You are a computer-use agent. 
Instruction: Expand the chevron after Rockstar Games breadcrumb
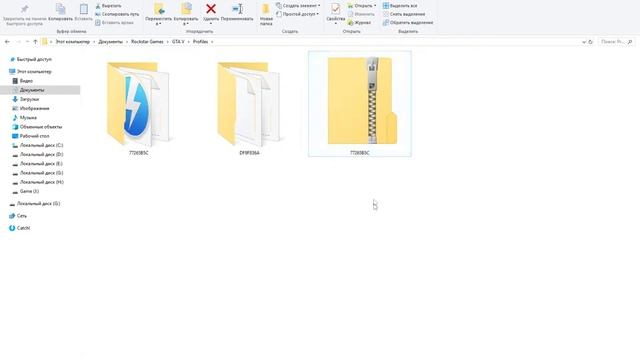click(167, 42)
